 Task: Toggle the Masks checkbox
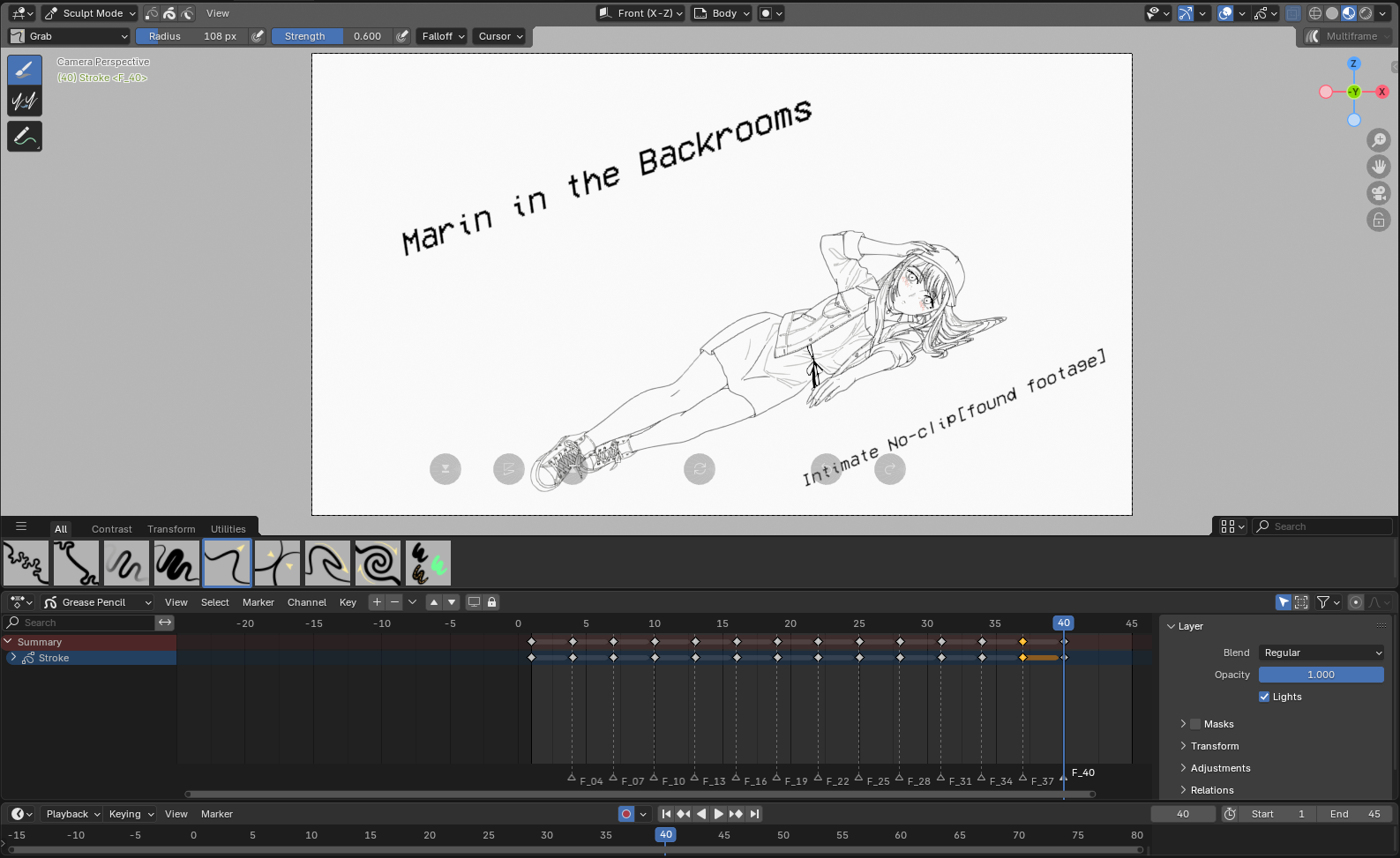[x=1195, y=724]
